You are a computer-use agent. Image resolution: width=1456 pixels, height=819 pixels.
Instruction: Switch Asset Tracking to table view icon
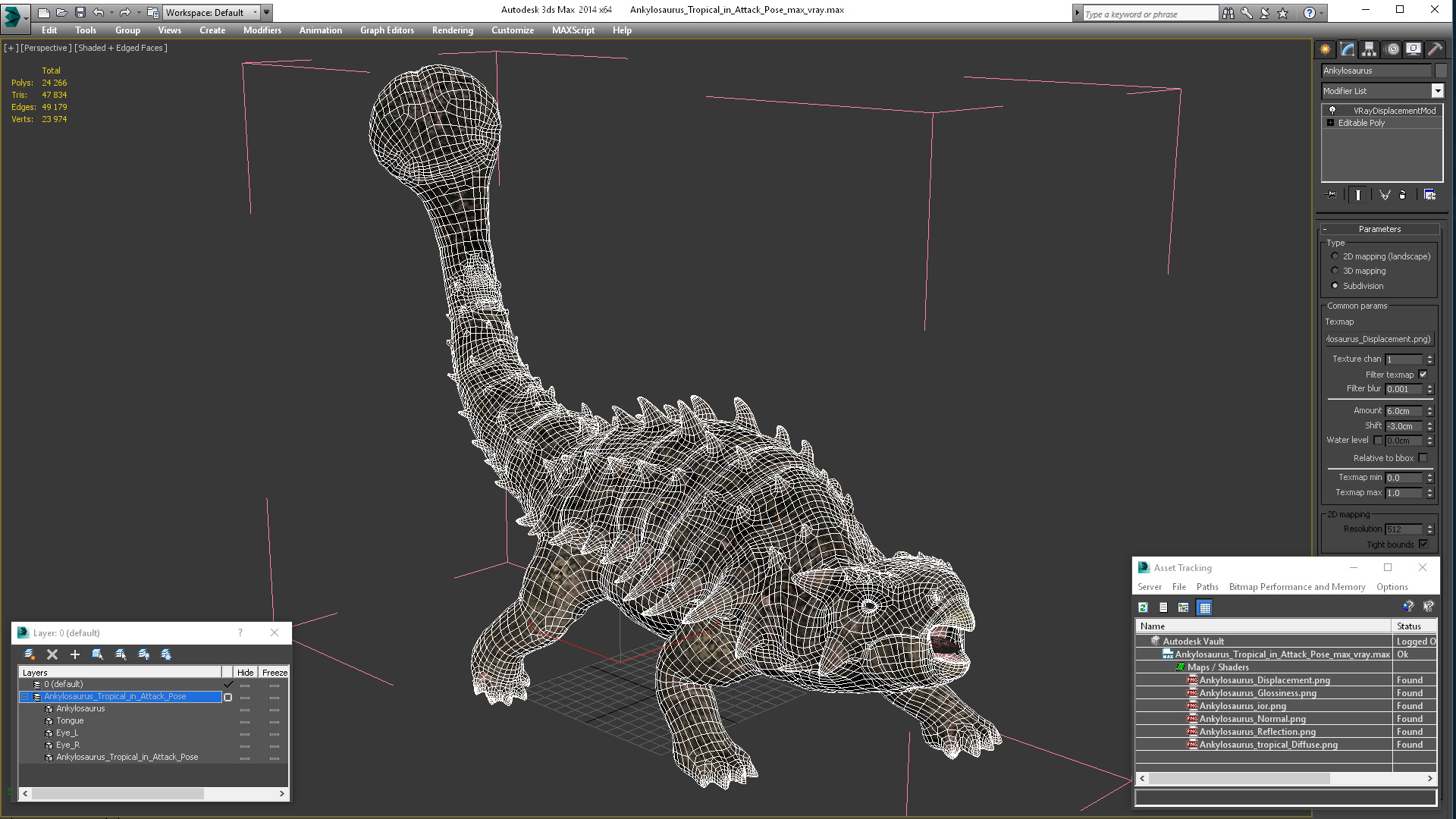(1204, 607)
